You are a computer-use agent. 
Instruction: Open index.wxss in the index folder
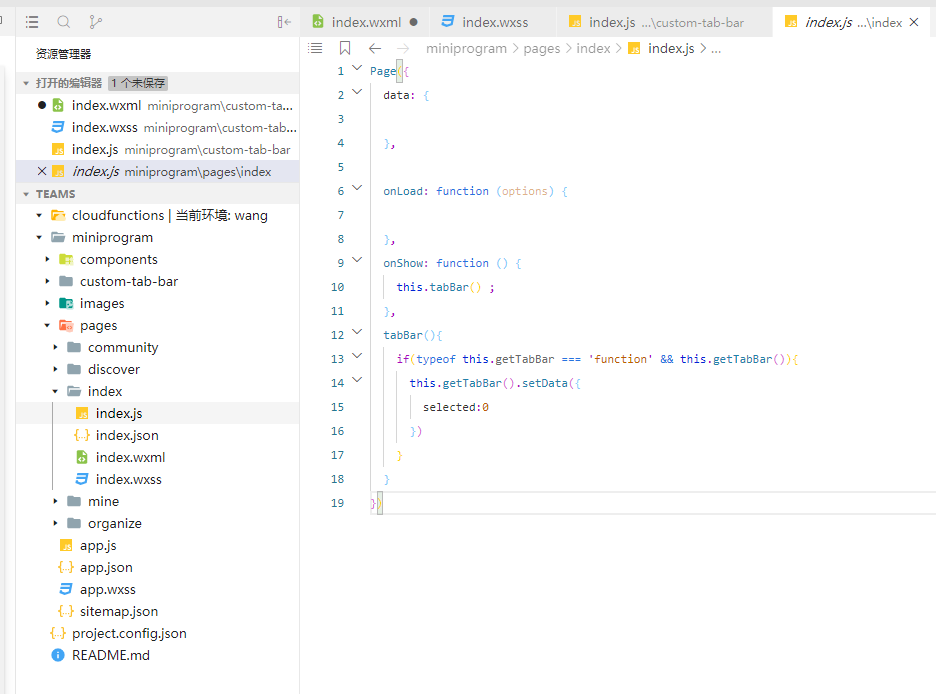point(158,479)
